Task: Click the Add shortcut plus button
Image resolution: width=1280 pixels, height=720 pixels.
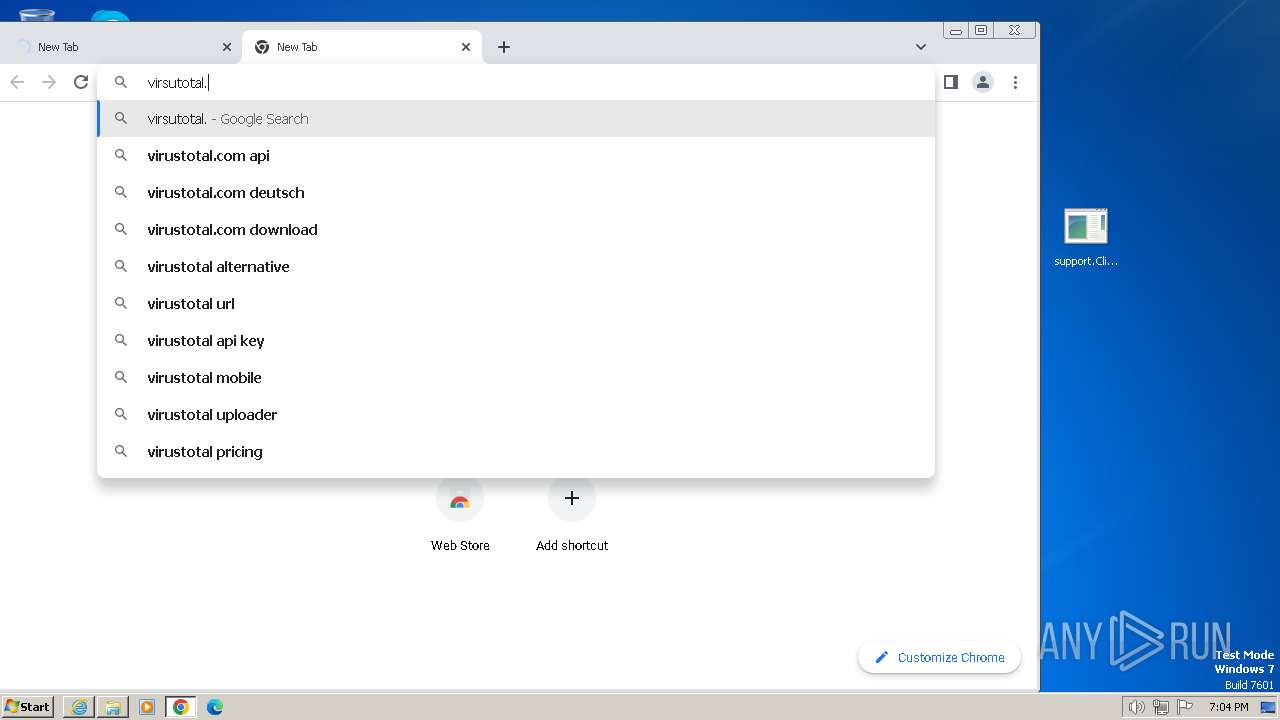Action: (572, 498)
